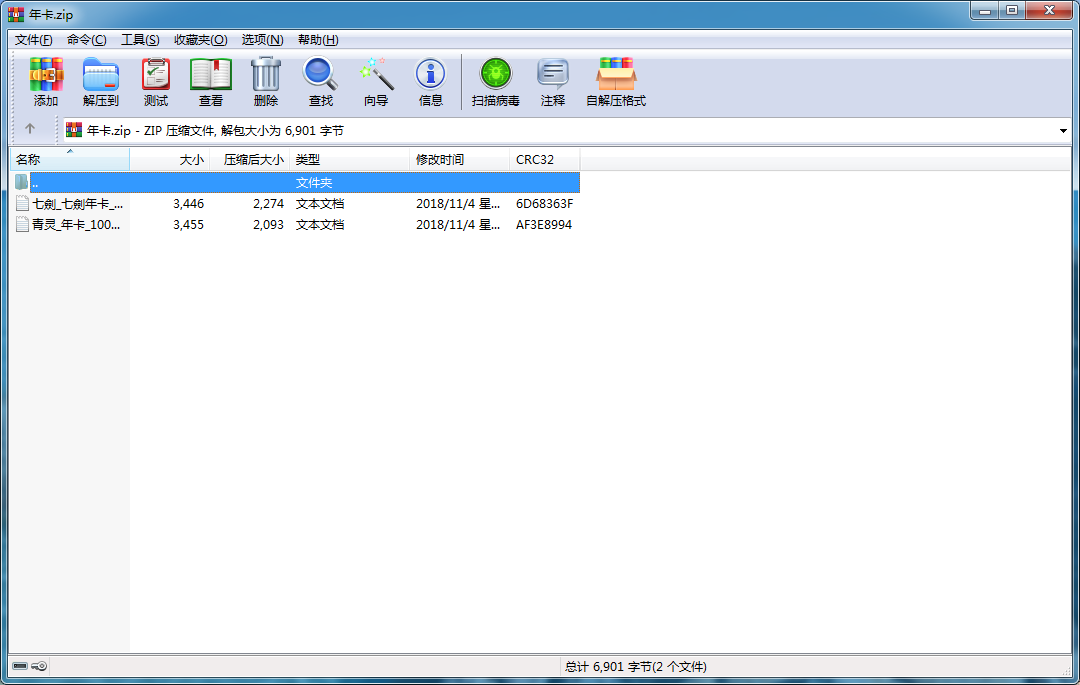Open the 选项(N) menu
Viewport: 1080px width, 685px height.
(x=262, y=40)
